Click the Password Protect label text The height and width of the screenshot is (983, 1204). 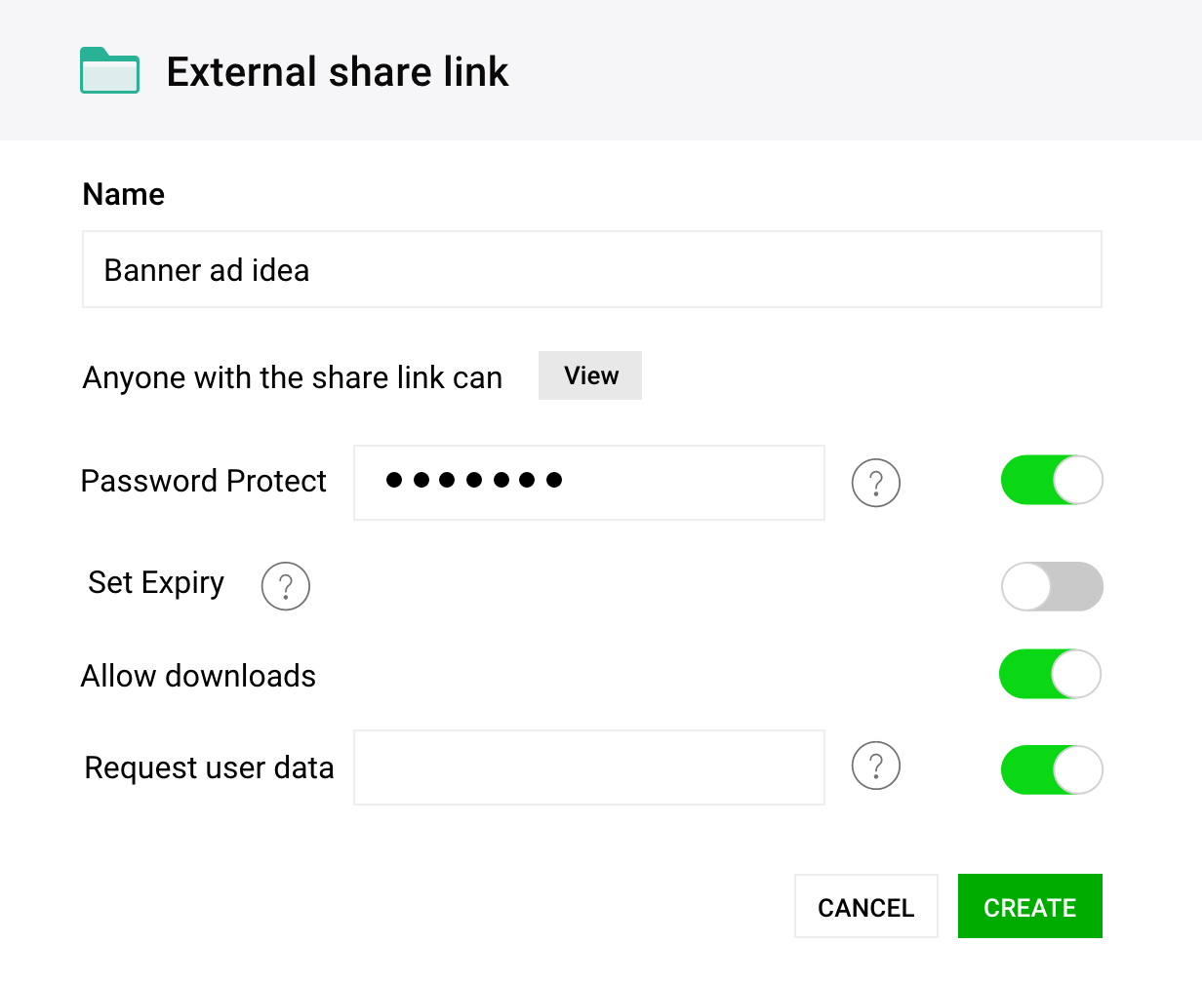point(204,481)
